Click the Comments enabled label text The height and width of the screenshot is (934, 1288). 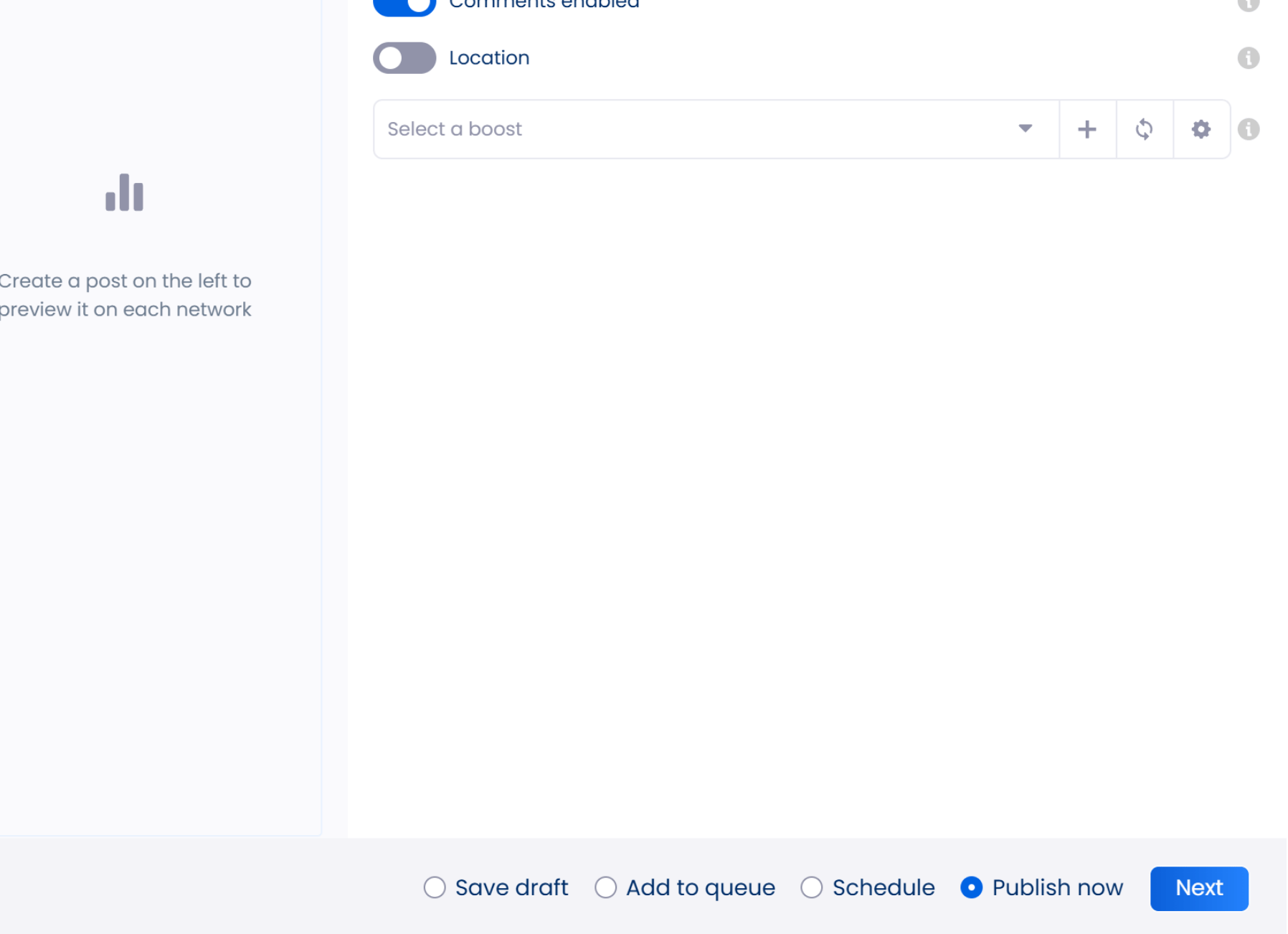pos(544,4)
